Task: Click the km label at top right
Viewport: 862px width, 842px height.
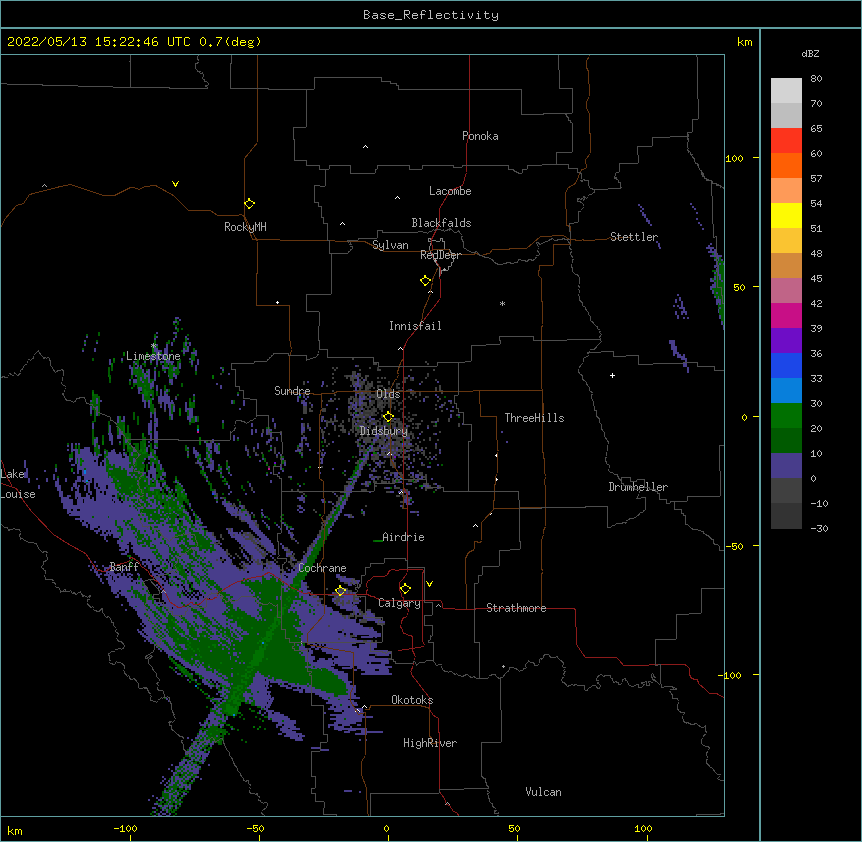Action: pos(744,42)
